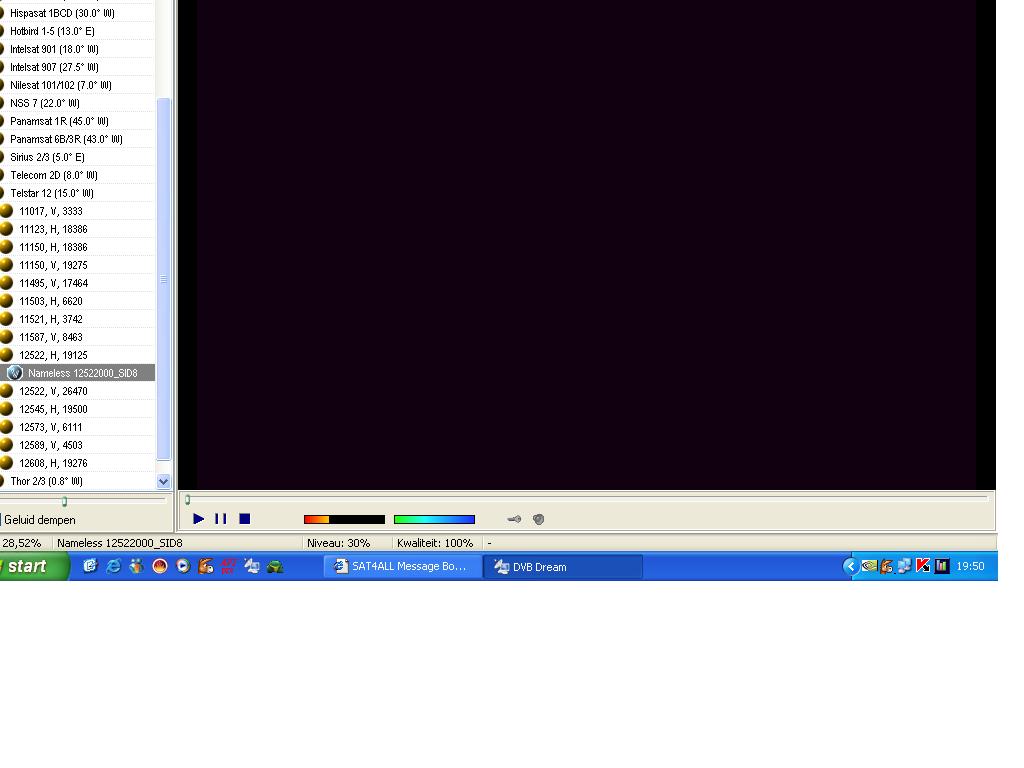
Task: Stop playback with the square Stop button
Action: click(x=245, y=519)
